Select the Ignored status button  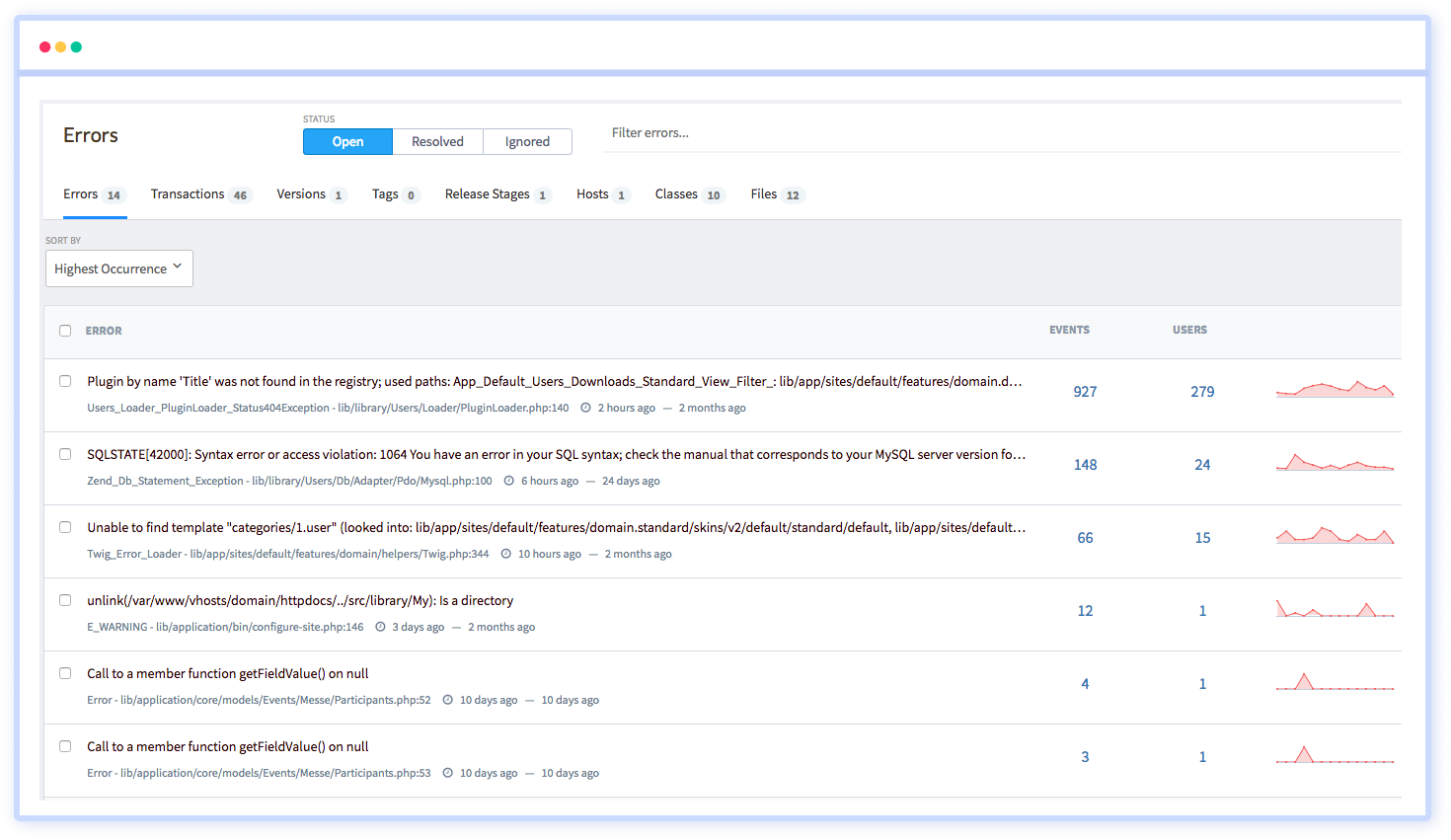(527, 142)
